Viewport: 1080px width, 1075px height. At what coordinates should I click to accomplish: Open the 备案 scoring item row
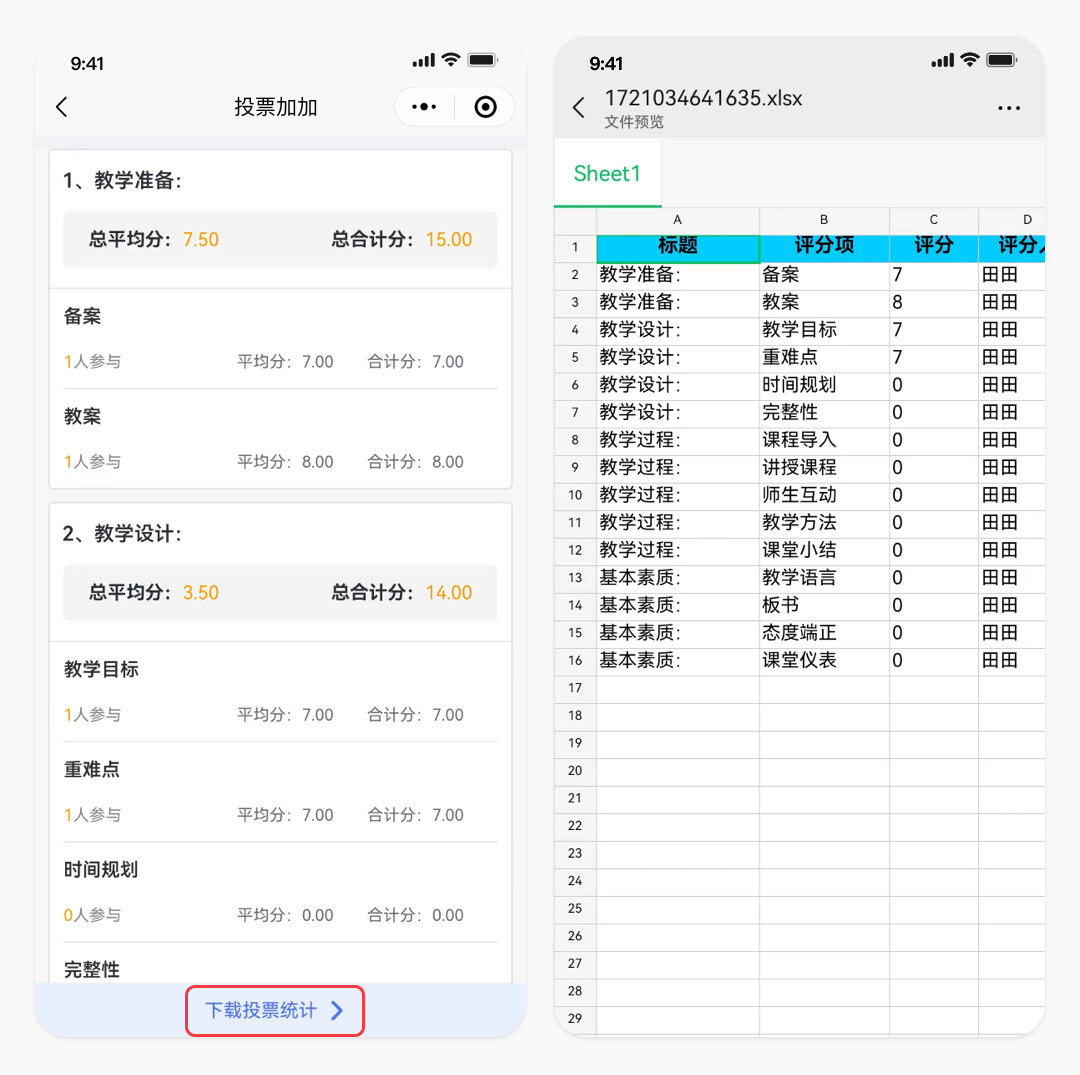tap(280, 338)
